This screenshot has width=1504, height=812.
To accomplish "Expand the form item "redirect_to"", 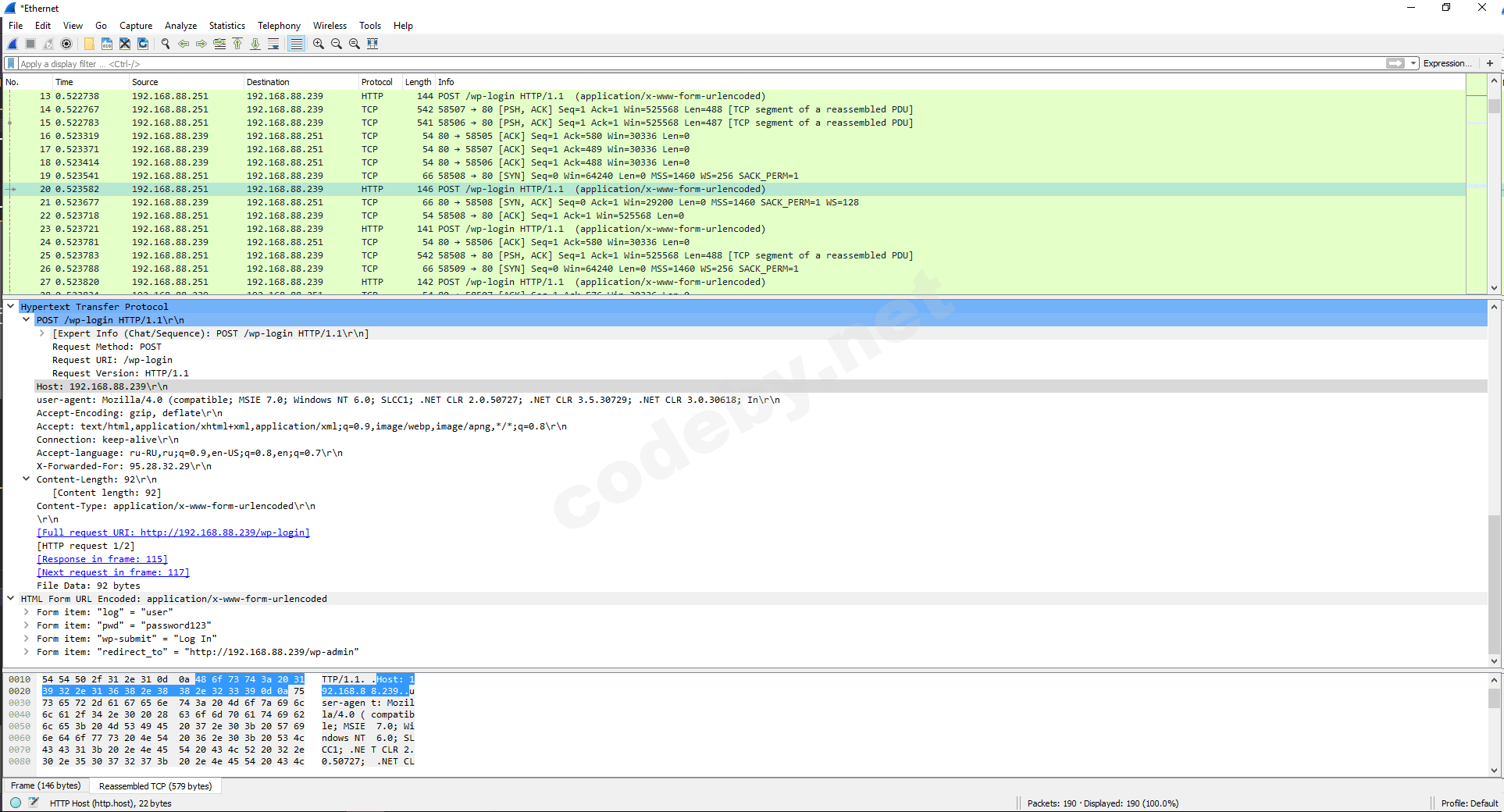I will click(x=27, y=652).
